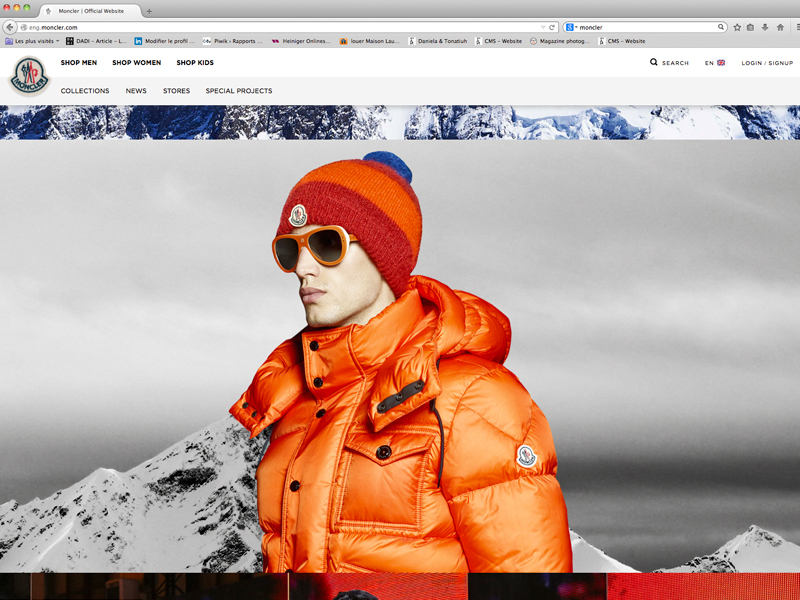
Task: Open SHOP MEN menu
Action: pos(79,63)
